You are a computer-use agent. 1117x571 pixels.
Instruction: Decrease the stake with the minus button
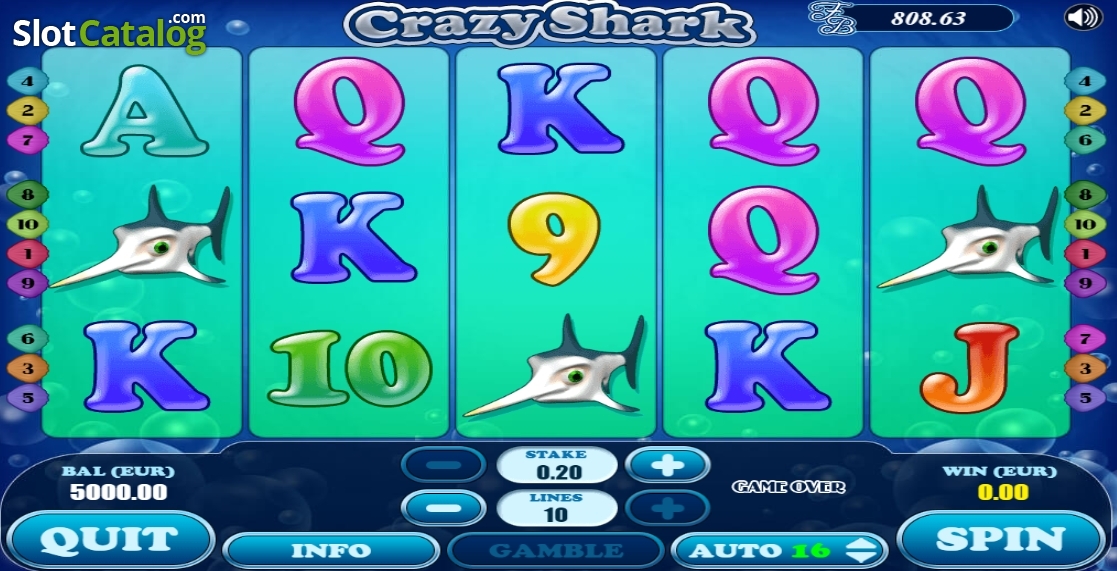444,466
